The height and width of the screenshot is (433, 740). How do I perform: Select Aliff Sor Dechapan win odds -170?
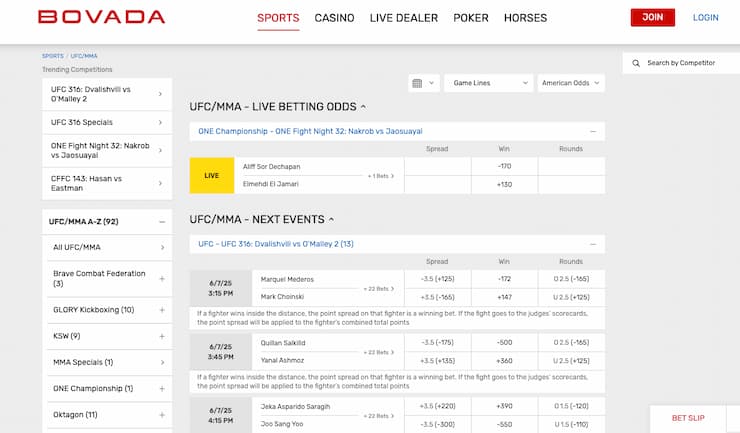[x=504, y=166]
